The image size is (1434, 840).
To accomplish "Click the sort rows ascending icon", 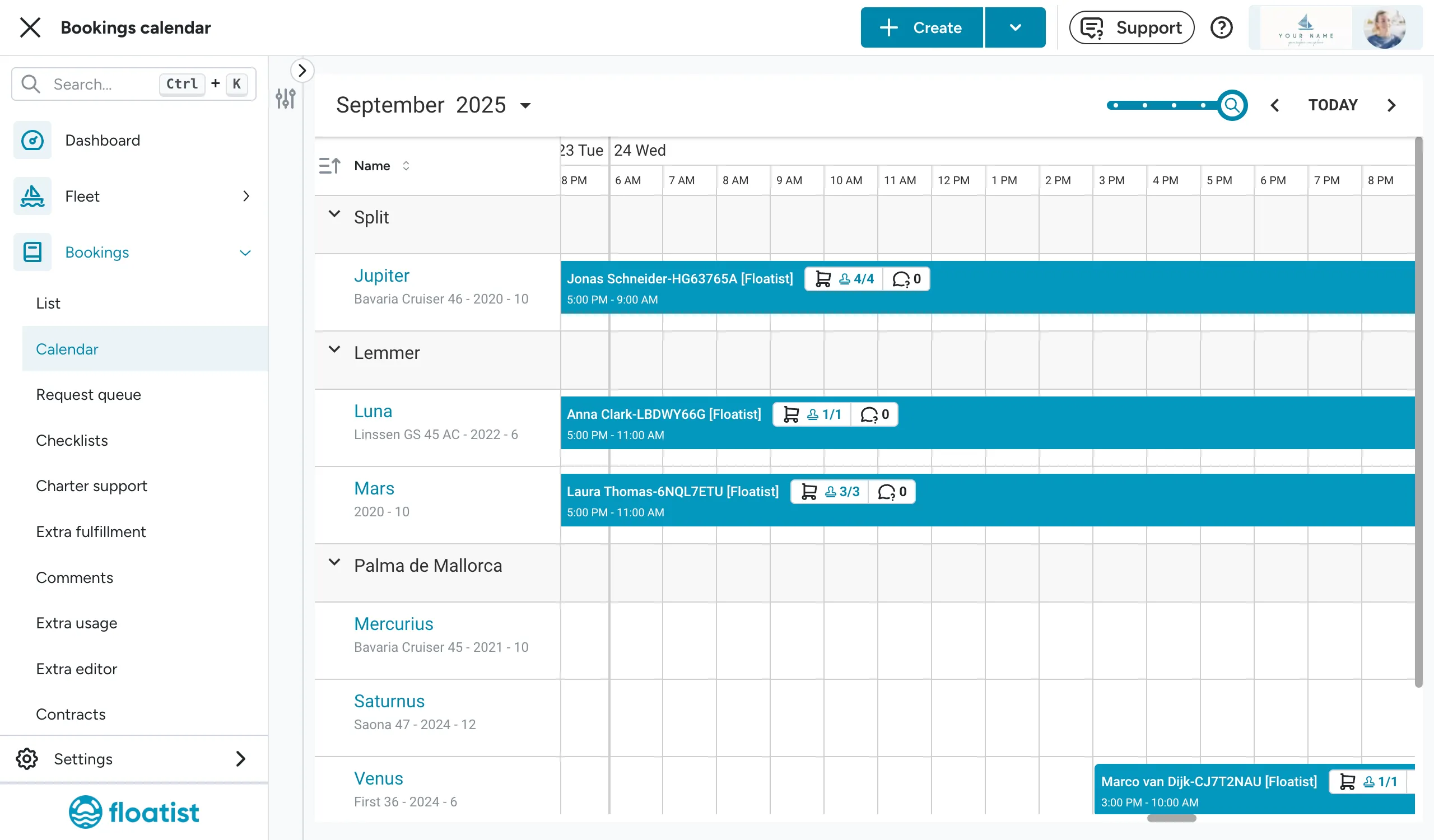I will click(x=330, y=166).
